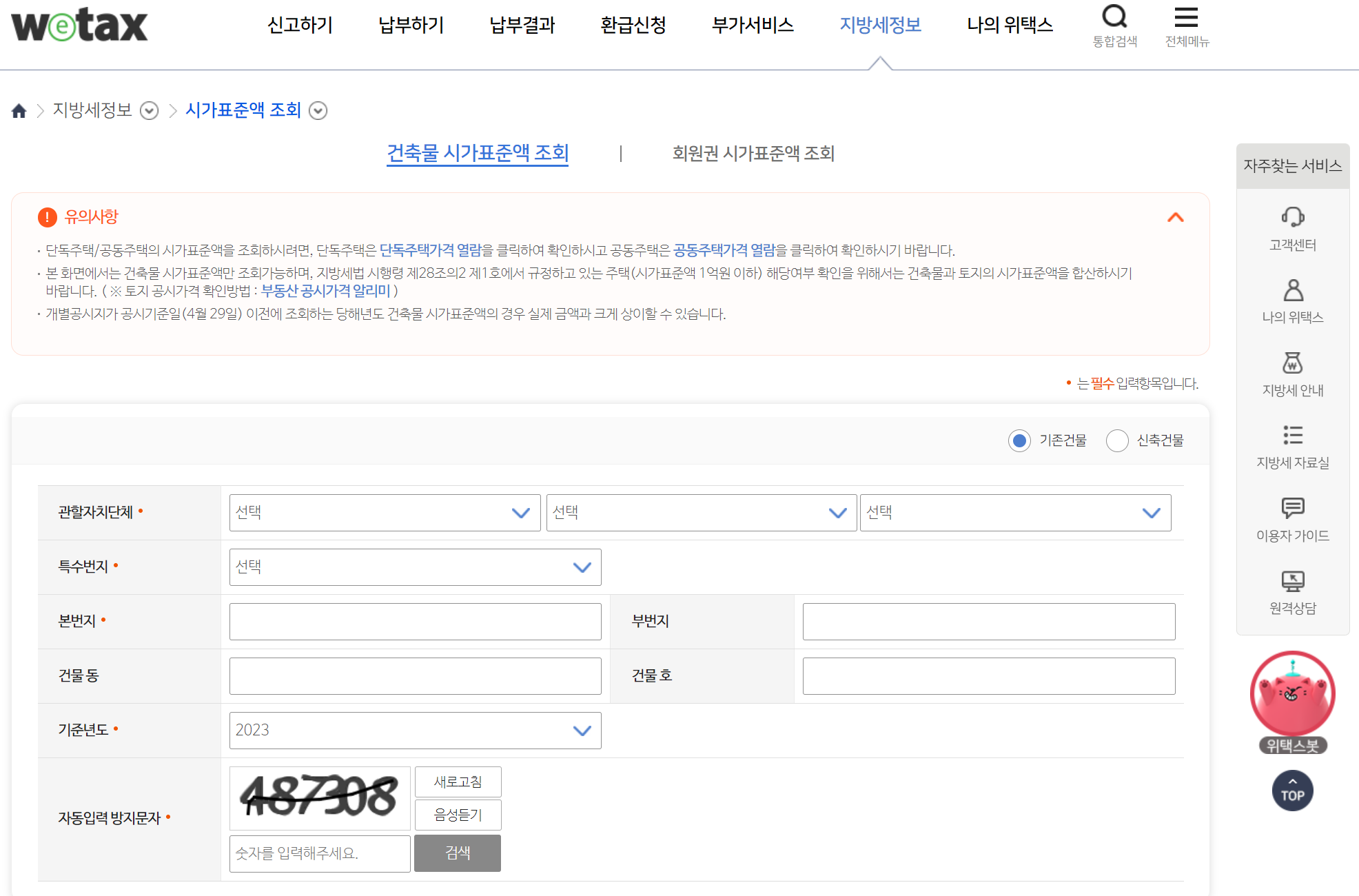Click the 본번지 input field
Image resolution: width=1359 pixels, height=896 pixels.
(x=415, y=622)
